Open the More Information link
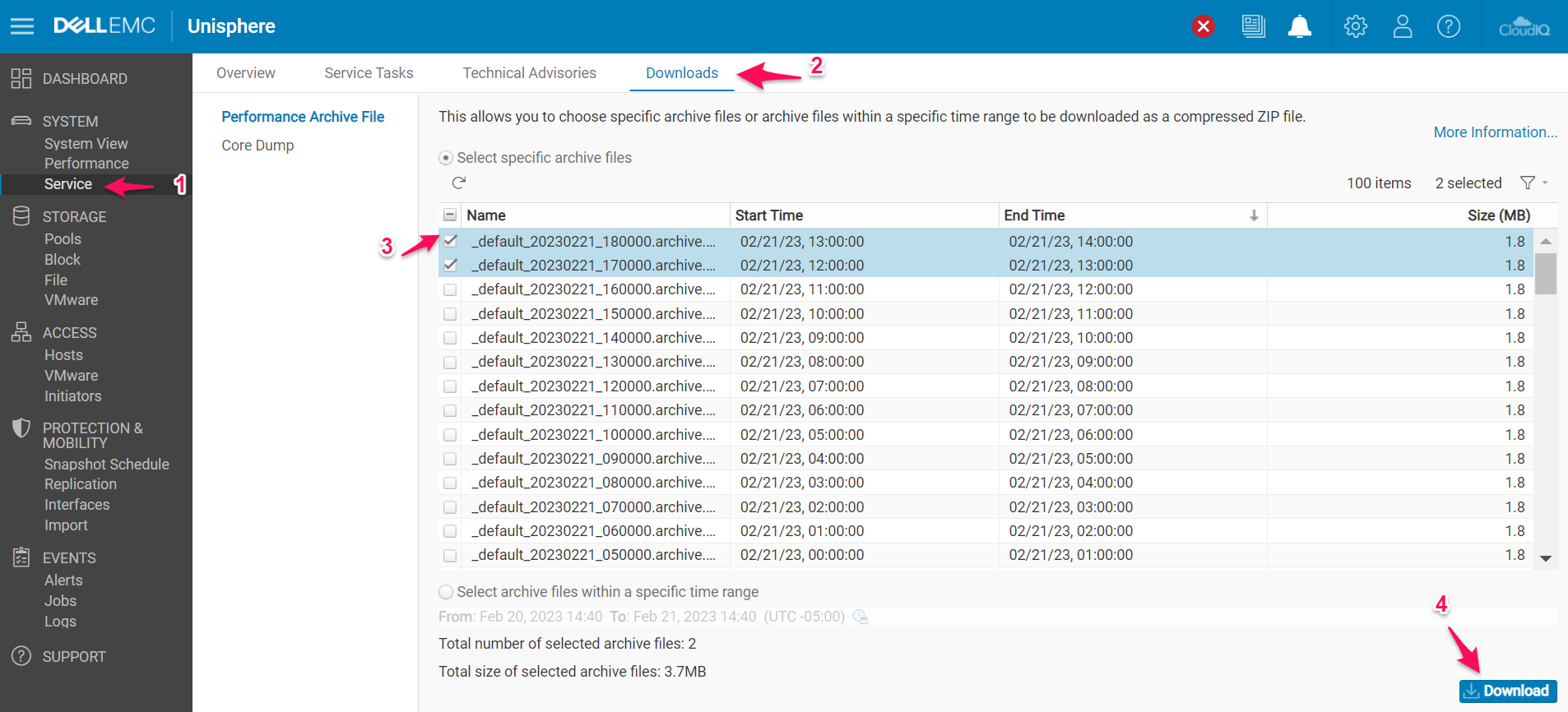Viewport: 1568px width, 712px height. click(1495, 132)
